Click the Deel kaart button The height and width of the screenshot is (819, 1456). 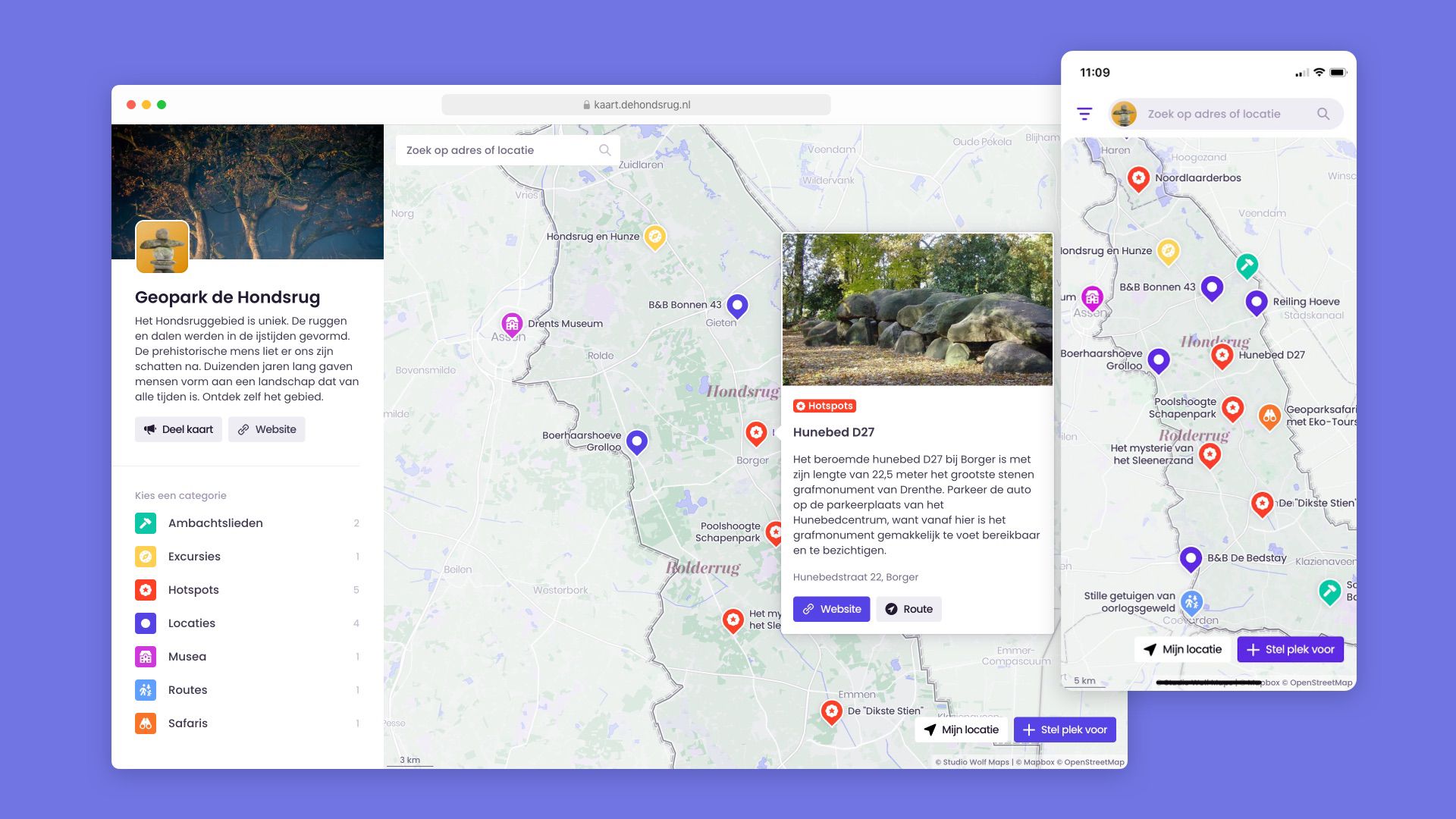[x=178, y=429]
